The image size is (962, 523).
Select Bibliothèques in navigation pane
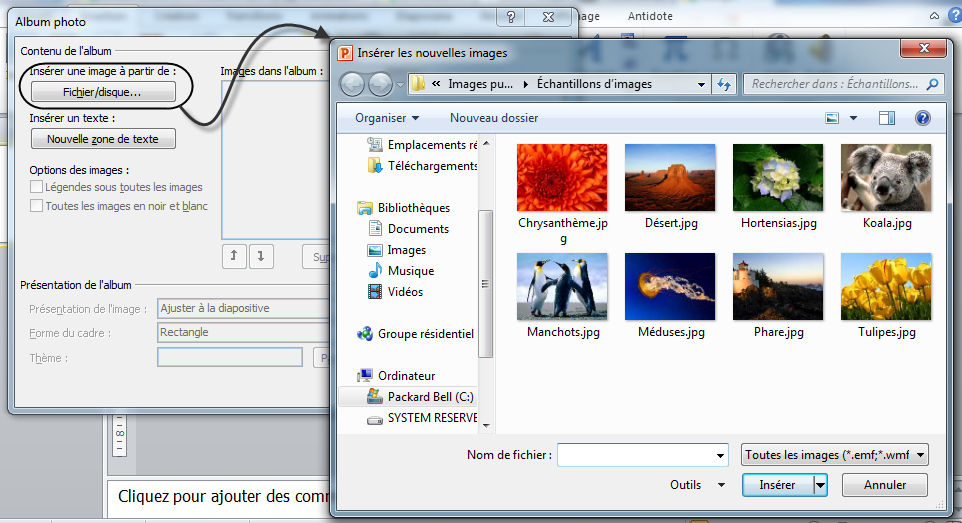click(x=404, y=207)
